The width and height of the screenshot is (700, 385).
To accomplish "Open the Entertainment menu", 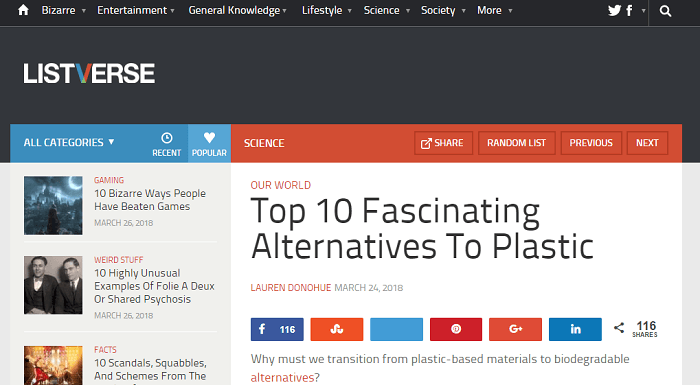I will tap(132, 10).
